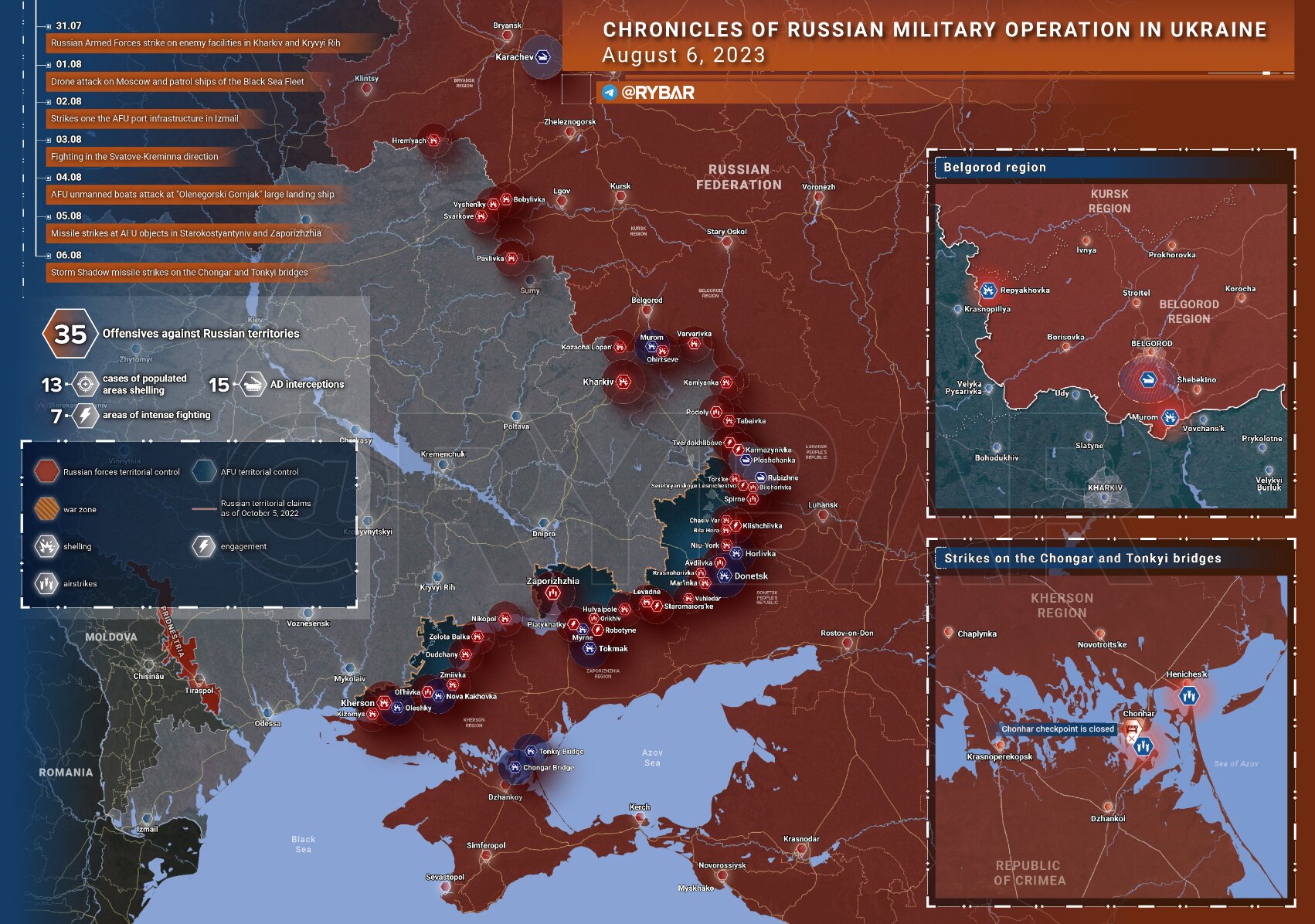Select the 01.08 timeline marker
Image resolution: width=1315 pixels, height=924 pixels.
tap(49, 64)
